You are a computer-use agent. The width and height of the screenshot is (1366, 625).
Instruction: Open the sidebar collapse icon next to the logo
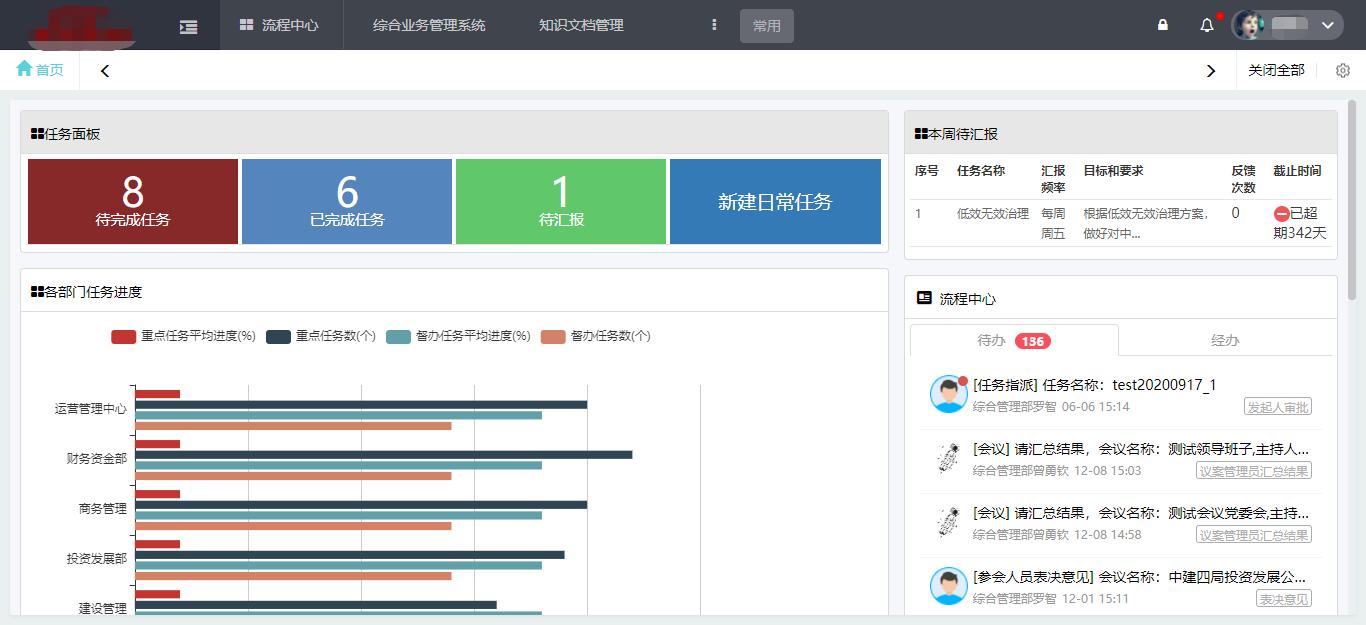[188, 25]
